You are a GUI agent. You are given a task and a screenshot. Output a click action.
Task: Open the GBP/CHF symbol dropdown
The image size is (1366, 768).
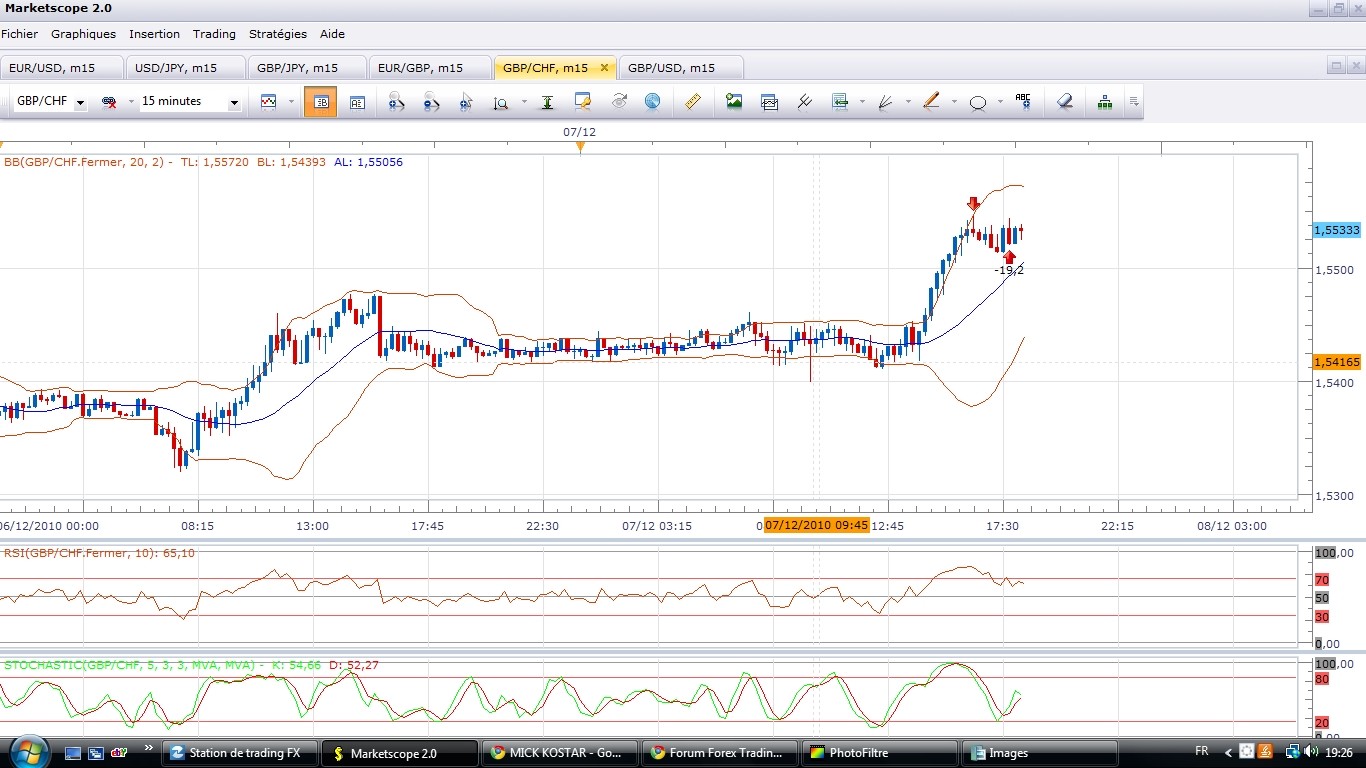point(80,103)
